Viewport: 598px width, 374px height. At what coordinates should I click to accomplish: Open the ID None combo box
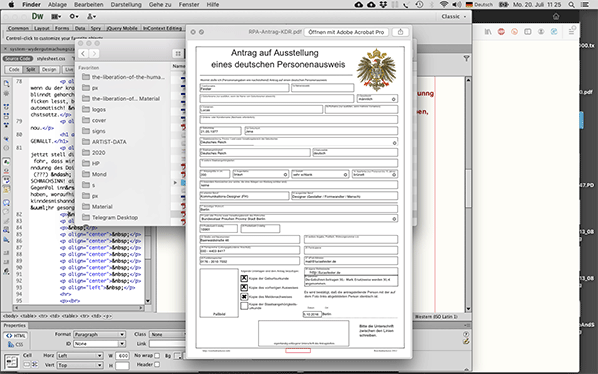(x=99, y=344)
